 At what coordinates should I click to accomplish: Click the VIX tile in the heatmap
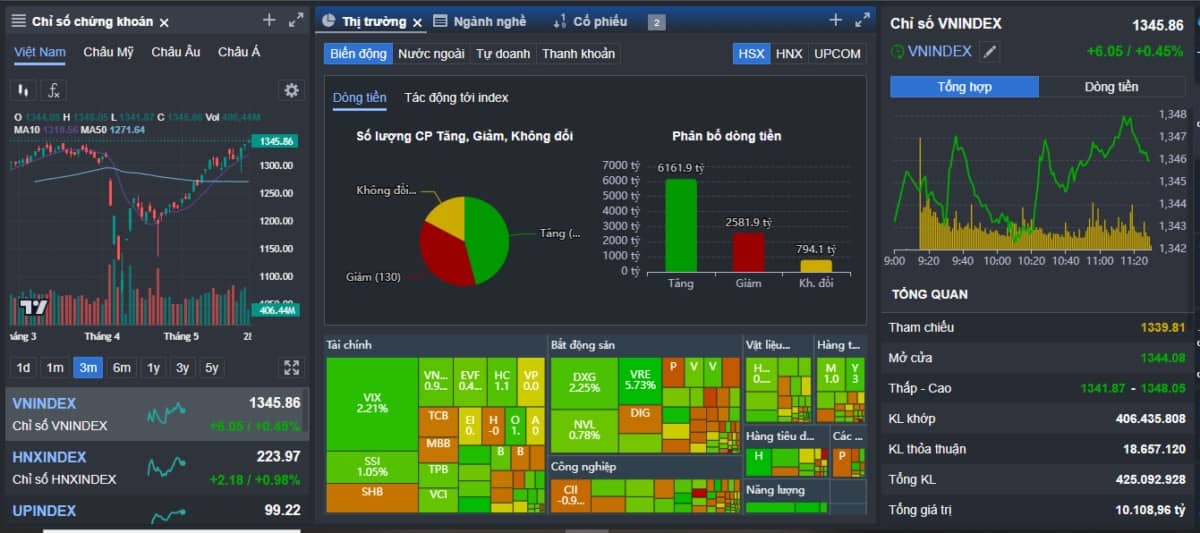(x=371, y=404)
